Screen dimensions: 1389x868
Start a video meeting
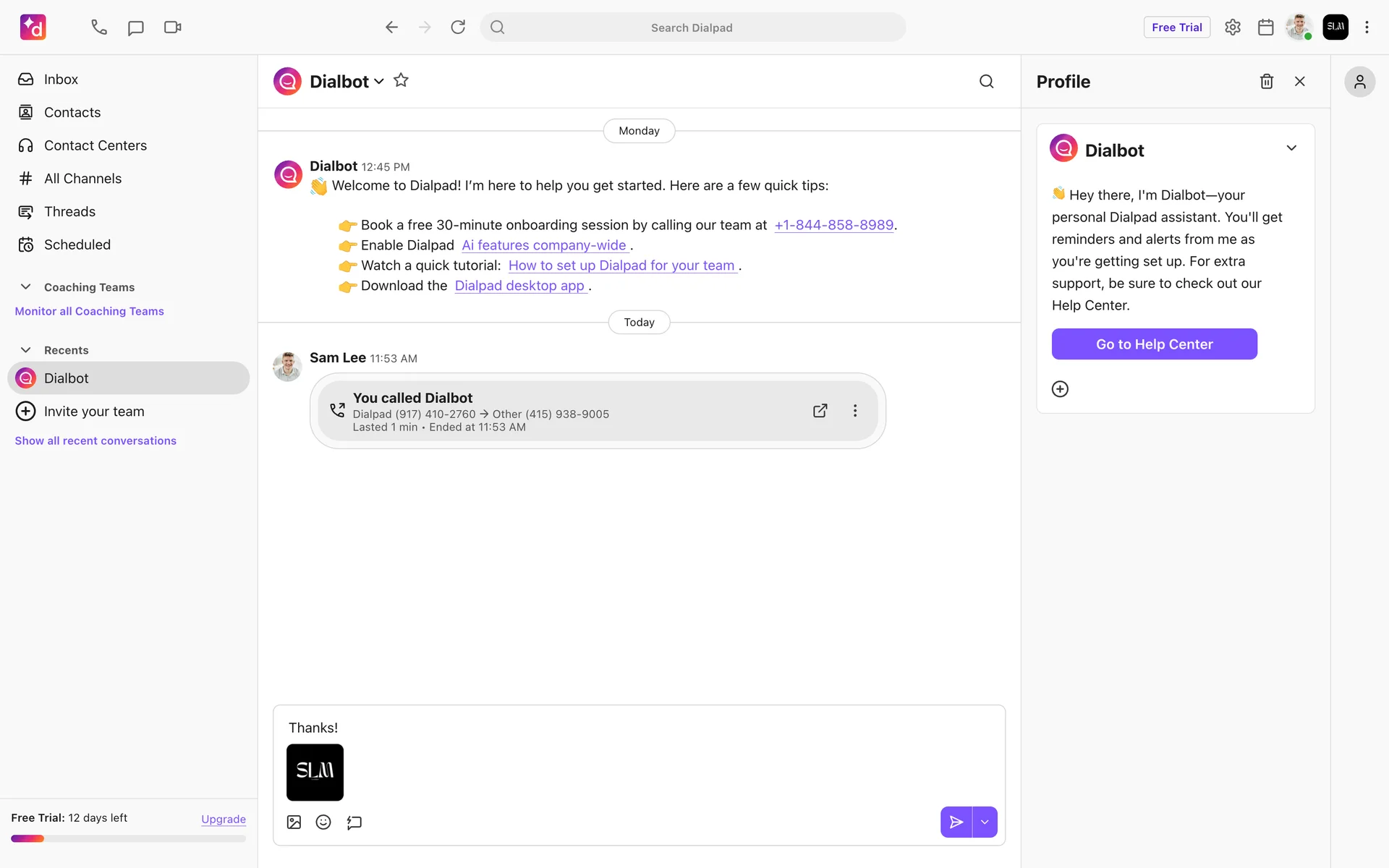click(172, 27)
